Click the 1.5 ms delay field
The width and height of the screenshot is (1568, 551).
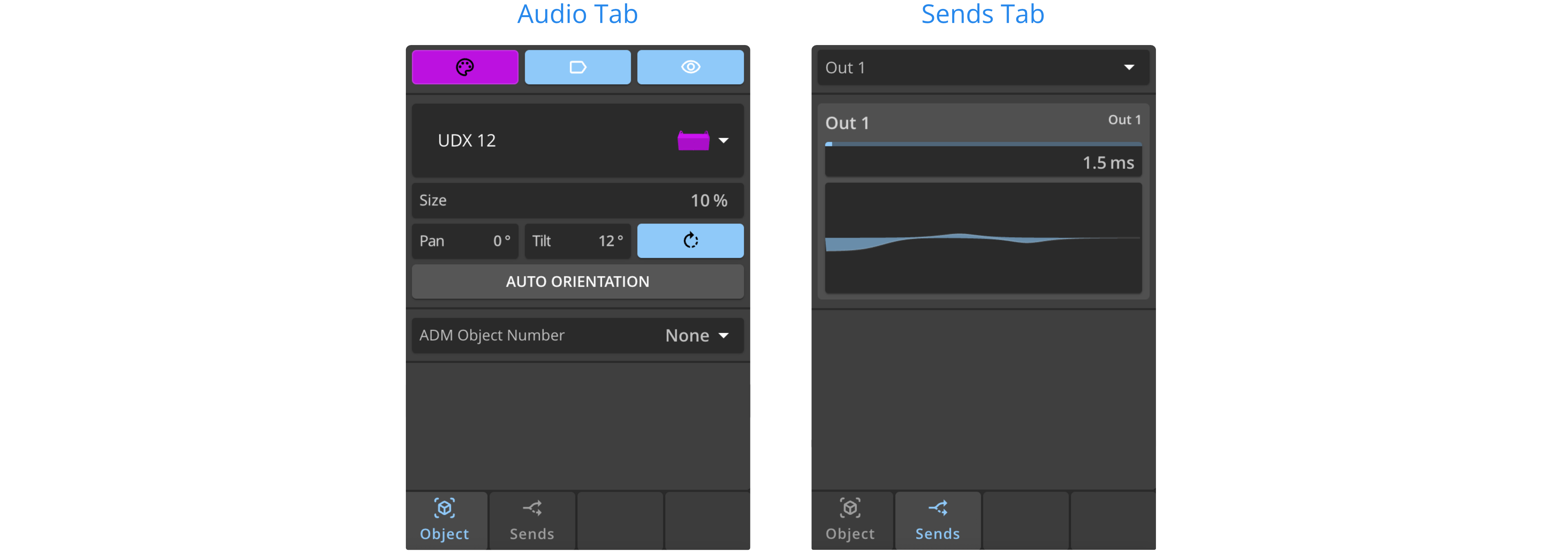(x=982, y=163)
